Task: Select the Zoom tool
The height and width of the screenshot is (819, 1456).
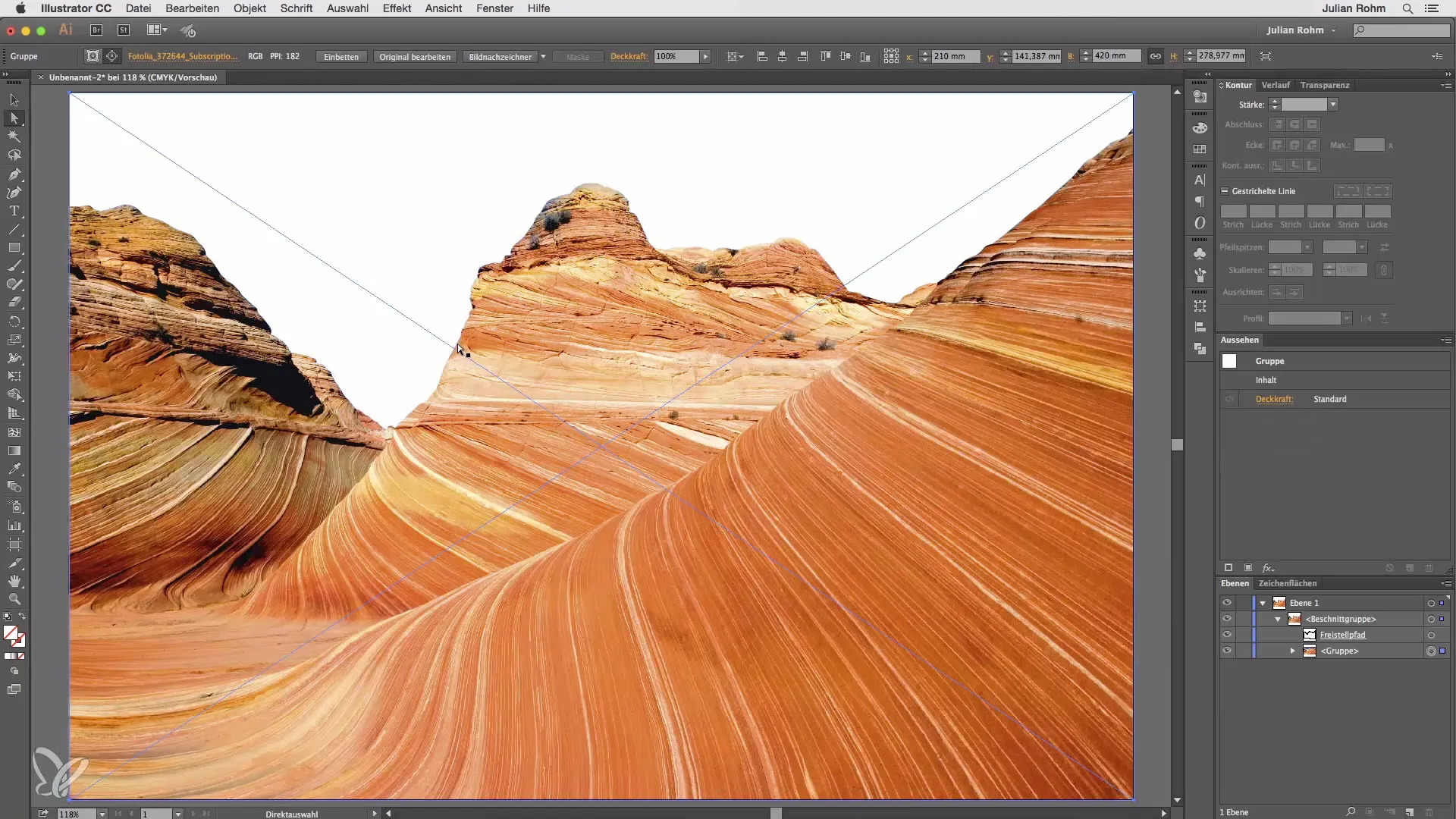Action: (x=14, y=599)
